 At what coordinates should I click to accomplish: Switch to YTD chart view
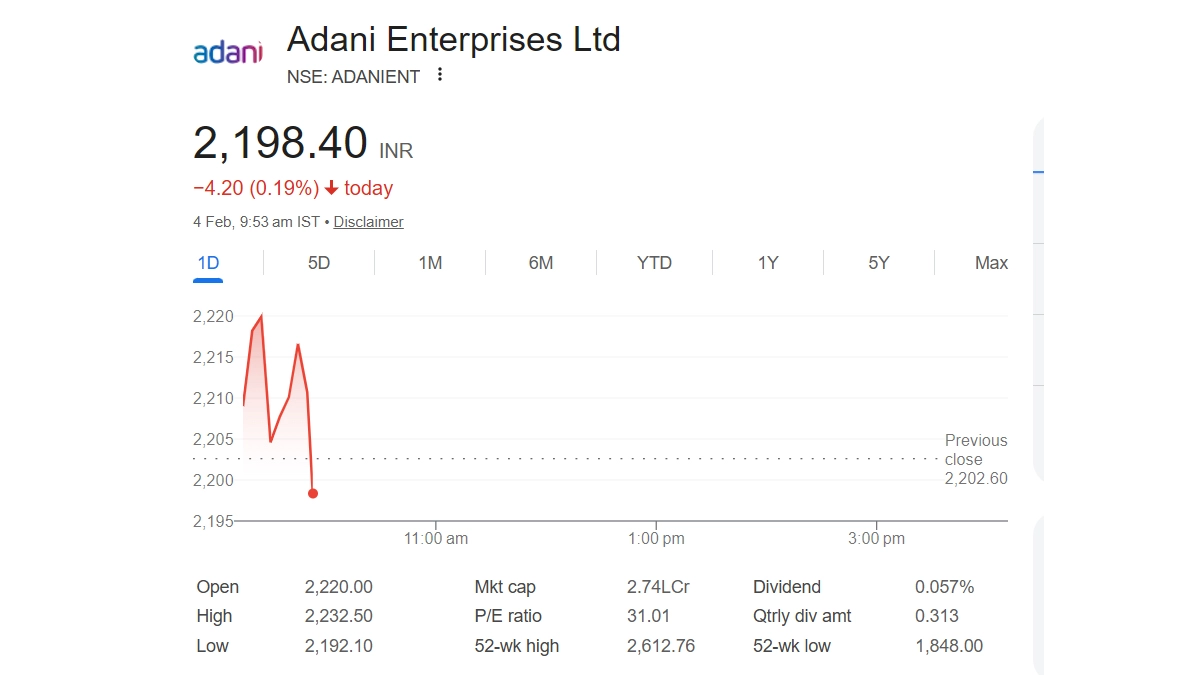point(654,263)
